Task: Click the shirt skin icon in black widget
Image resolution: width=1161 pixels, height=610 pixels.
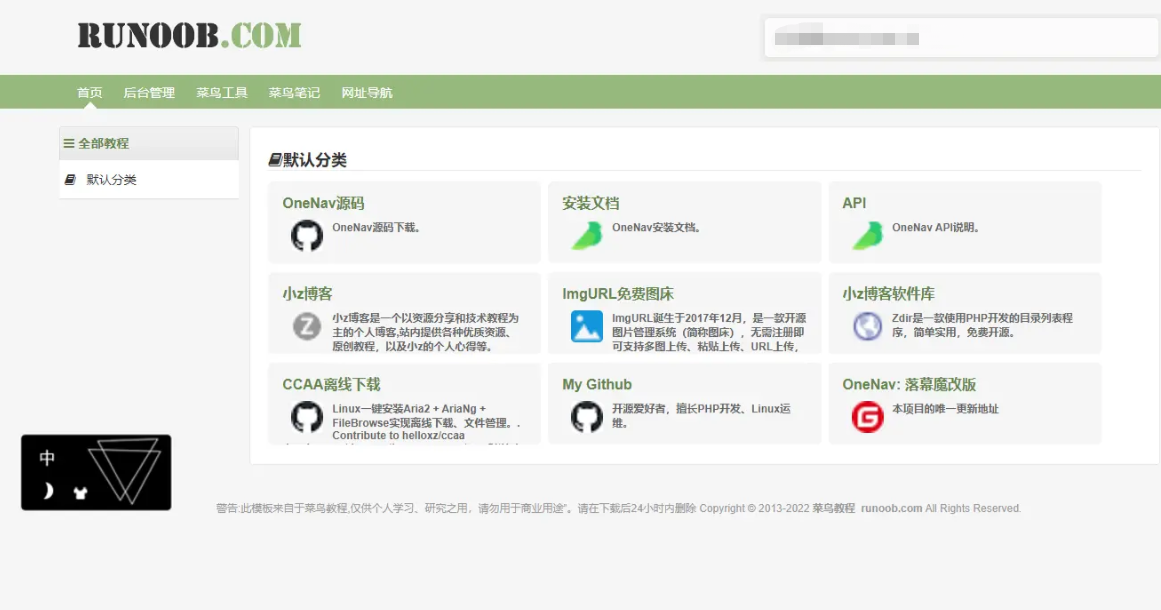Action: pos(81,493)
